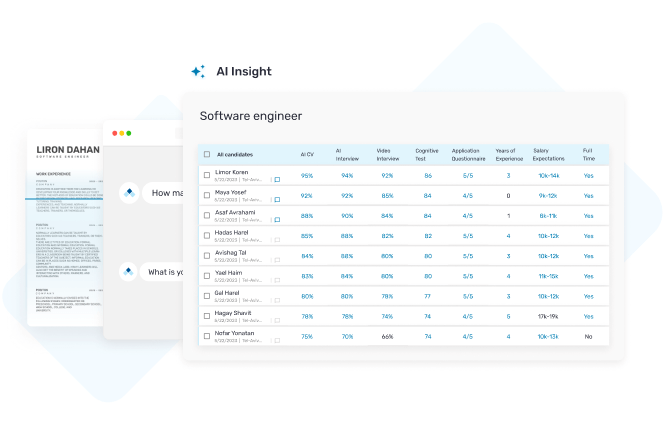Click Hadas Harel's cognitive test score 82

click(x=428, y=236)
